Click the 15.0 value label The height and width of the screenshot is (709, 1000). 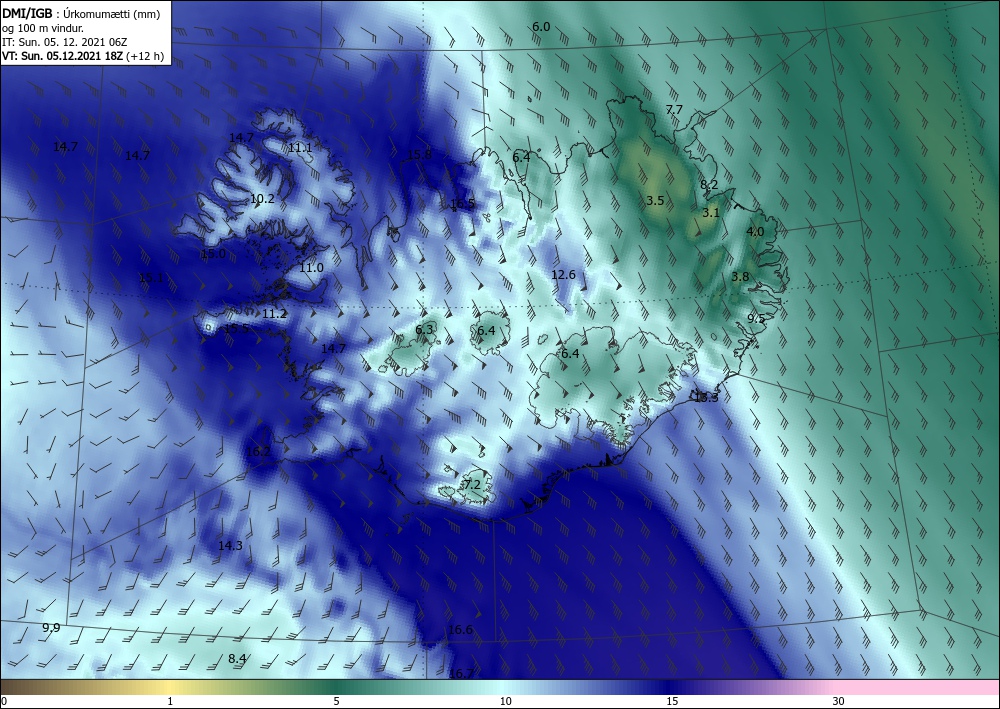(214, 254)
